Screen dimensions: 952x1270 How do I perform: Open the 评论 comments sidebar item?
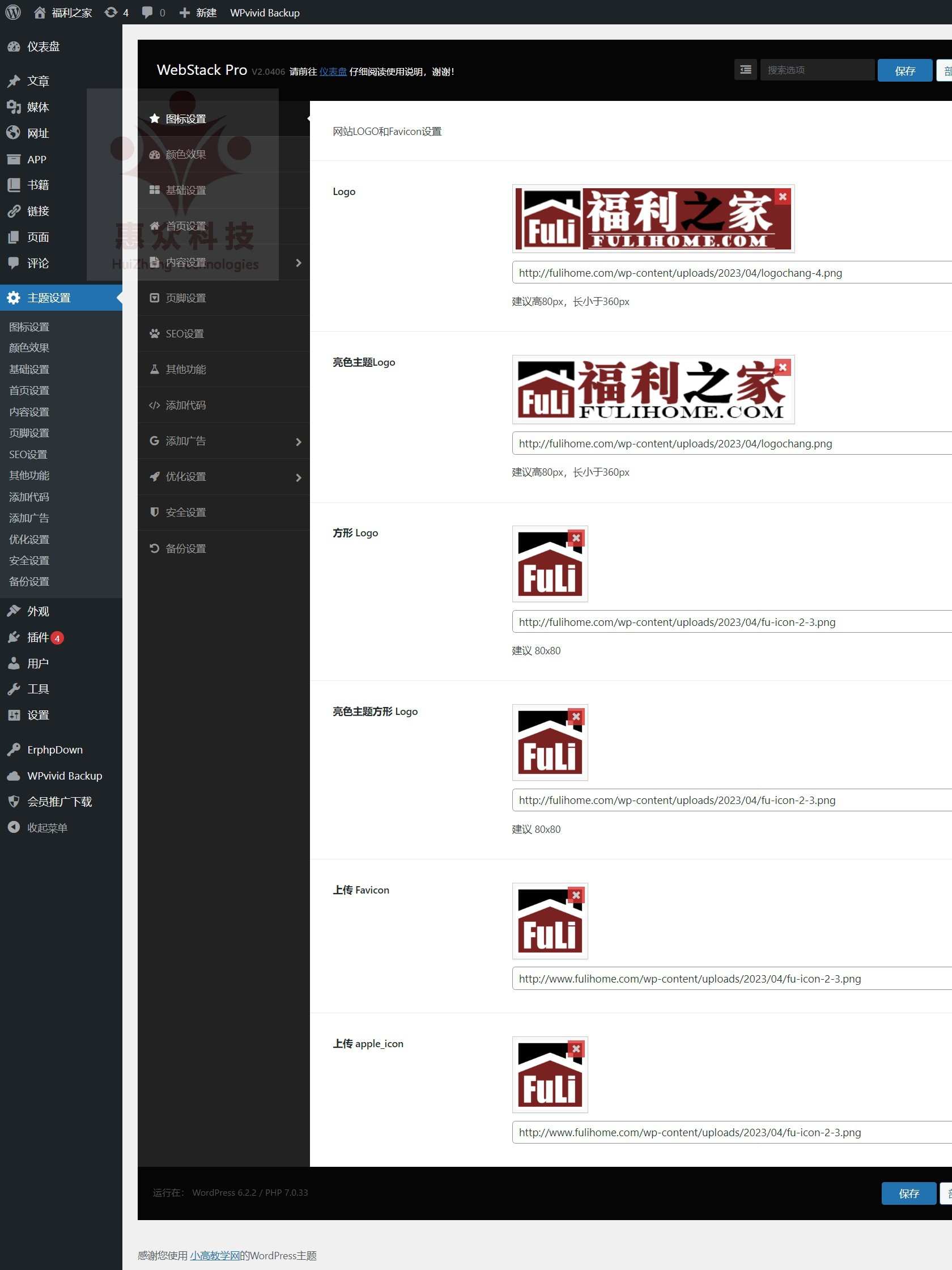click(61, 264)
